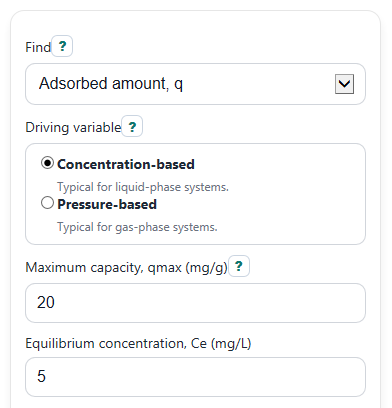Click the 'Driving variable' label
Image resolution: width=392 pixels, height=408 pixels.
[x=73, y=127]
